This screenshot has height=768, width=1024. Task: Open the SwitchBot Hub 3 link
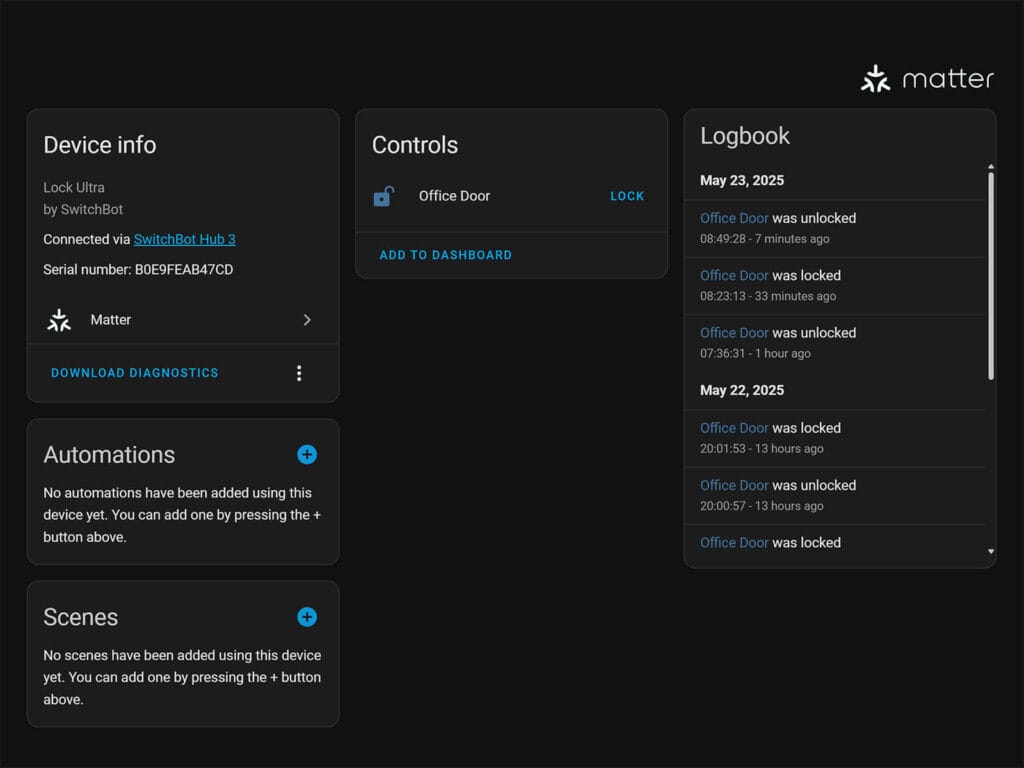[185, 240]
